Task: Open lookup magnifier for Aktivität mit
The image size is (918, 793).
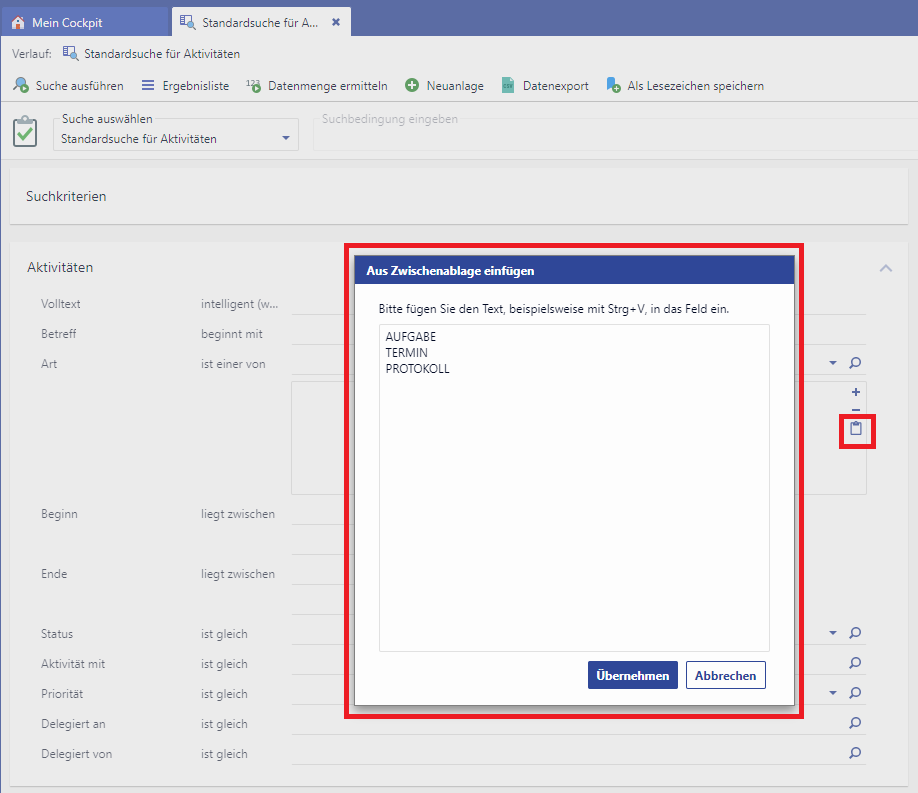Action: point(855,663)
